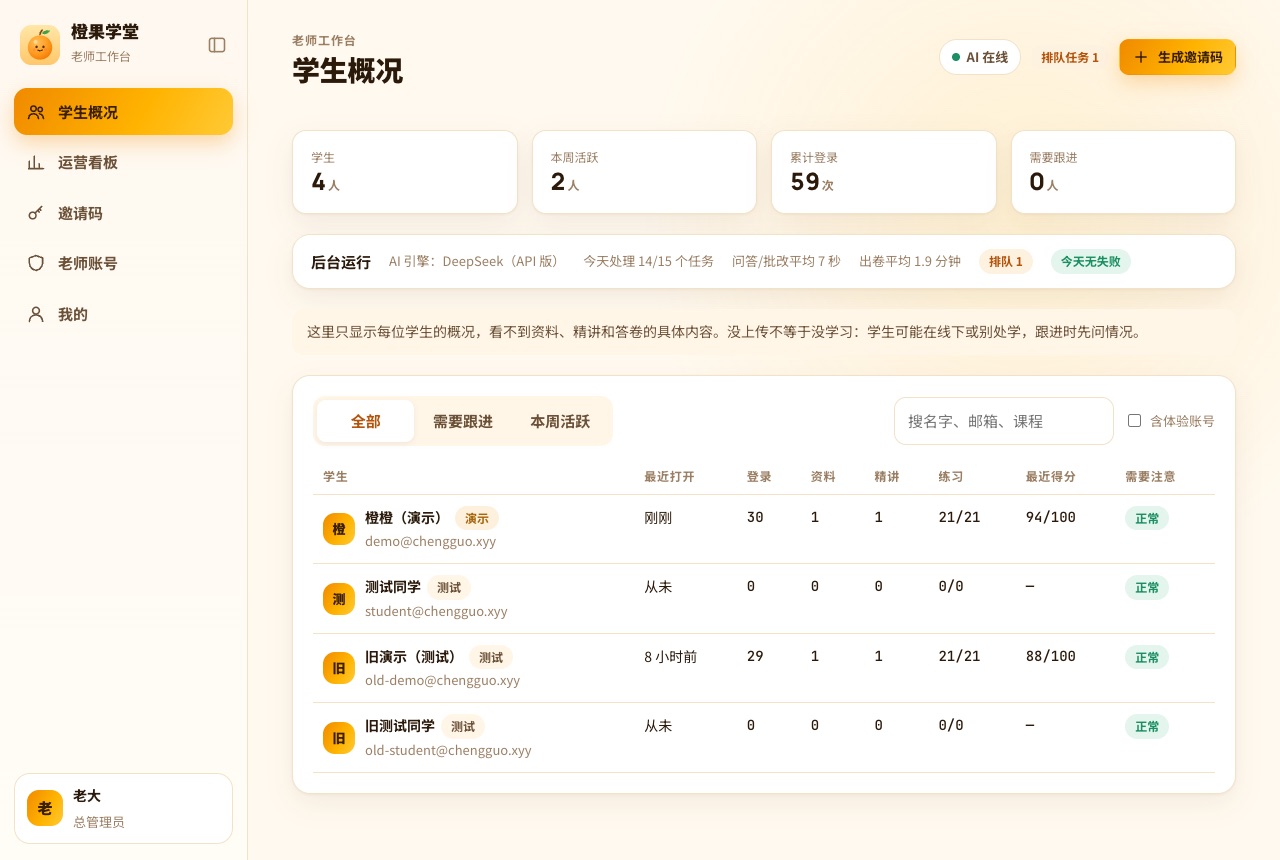This screenshot has width=1280, height=860.
Task: Click the name 橙橙（演示）
Action: coord(404,518)
